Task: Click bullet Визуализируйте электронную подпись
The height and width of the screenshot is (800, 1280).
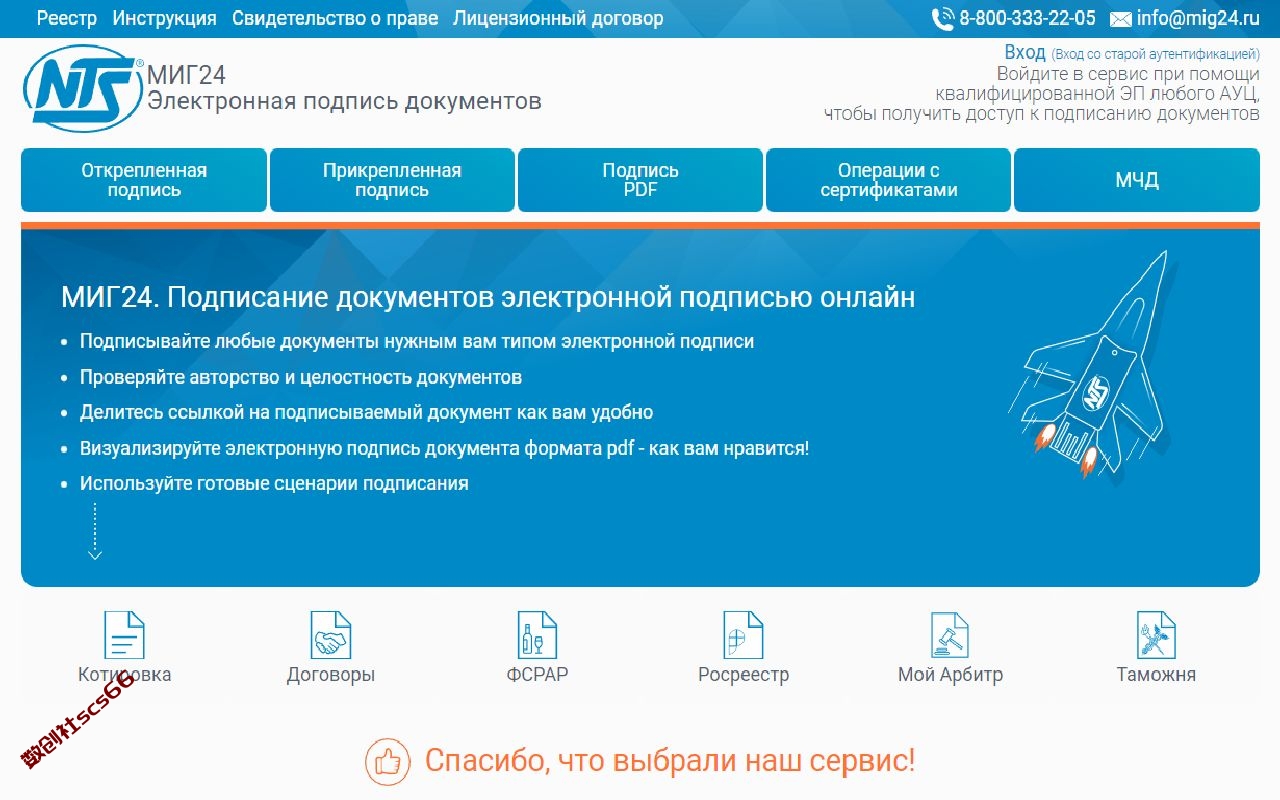Action: coord(444,449)
